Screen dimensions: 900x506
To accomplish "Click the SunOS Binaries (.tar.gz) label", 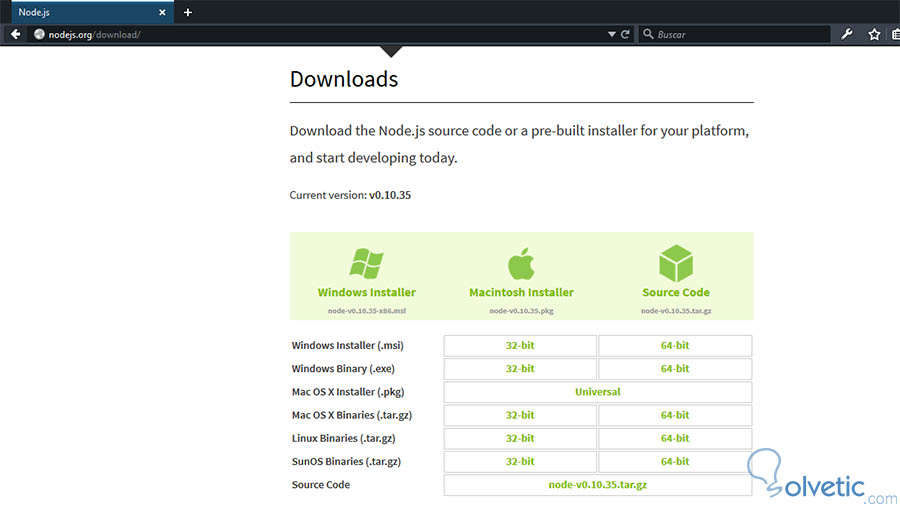I will [x=346, y=462].
